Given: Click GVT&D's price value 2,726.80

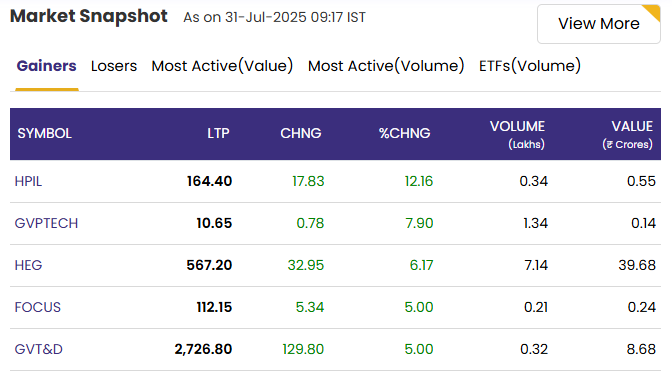Looking at the screenshot, I should (203, 349).
